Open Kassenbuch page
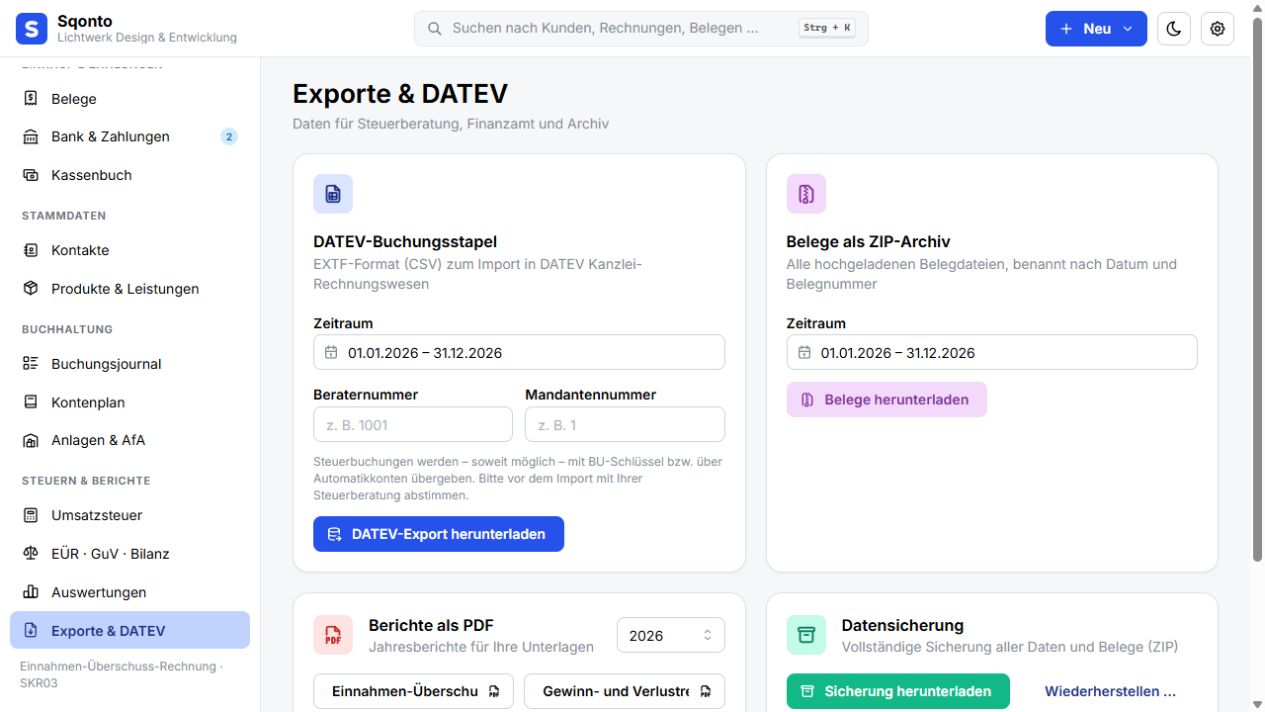Viewport: 1265px width, 712px height. coord(130,175)
